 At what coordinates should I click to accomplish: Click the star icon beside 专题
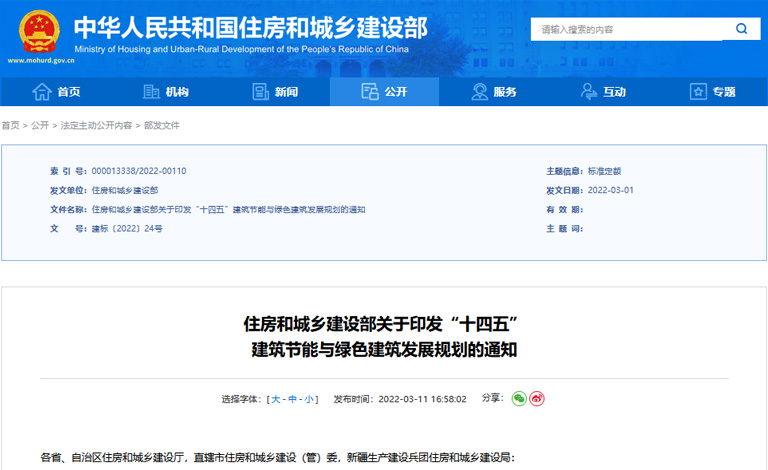tap(698, 92)
